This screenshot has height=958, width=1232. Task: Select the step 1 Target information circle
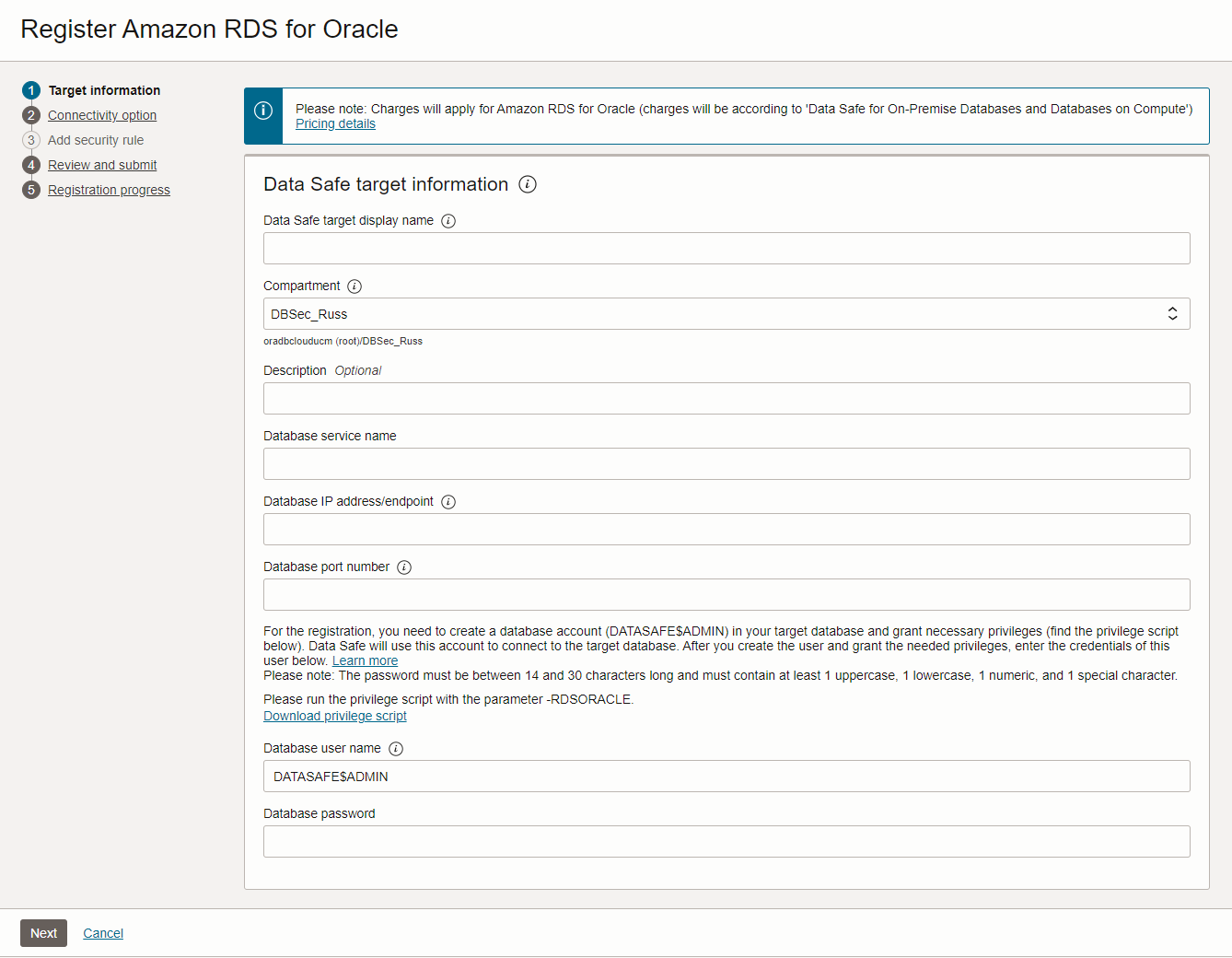(x=30, y=89)
